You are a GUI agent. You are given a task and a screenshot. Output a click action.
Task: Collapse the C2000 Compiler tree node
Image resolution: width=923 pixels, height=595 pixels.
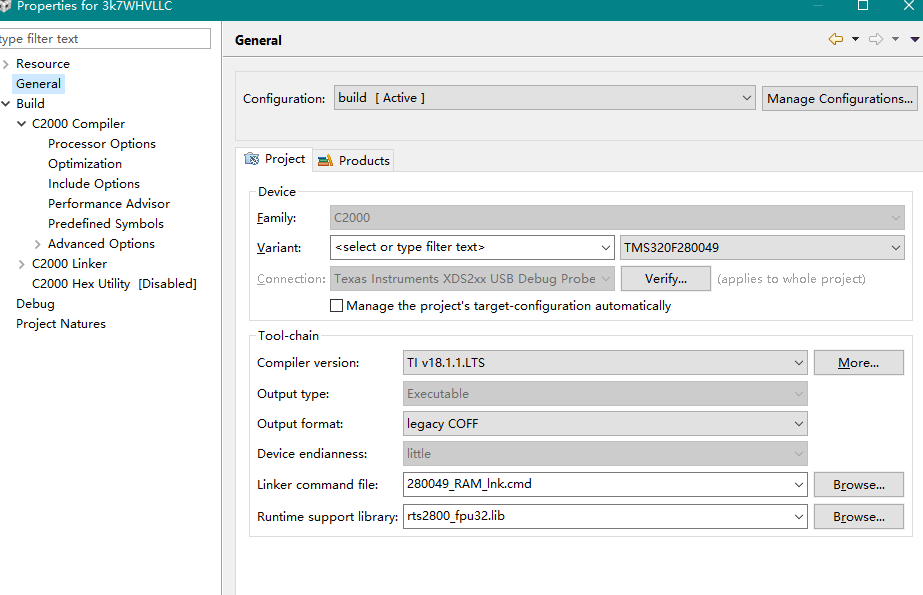pyautogui.click(x=22, y=124)
